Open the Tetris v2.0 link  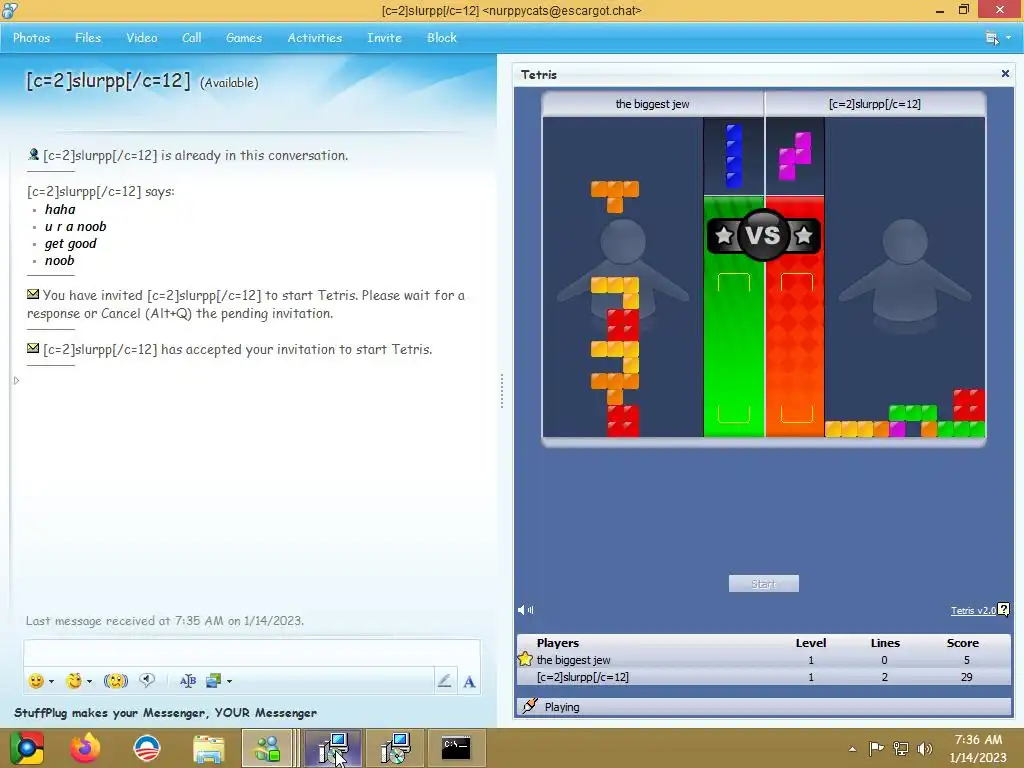click(972, 611)
